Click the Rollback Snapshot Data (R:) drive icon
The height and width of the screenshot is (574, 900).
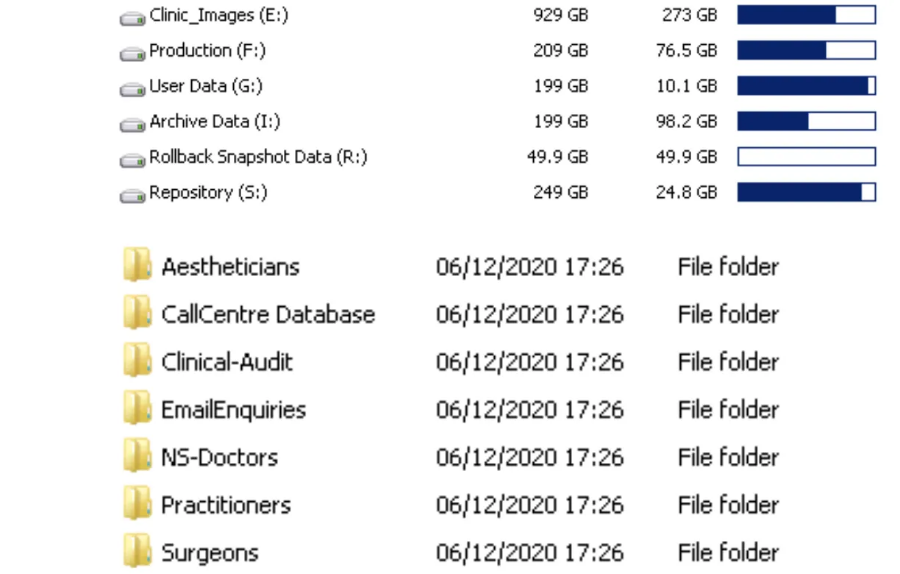click(132, 160)
